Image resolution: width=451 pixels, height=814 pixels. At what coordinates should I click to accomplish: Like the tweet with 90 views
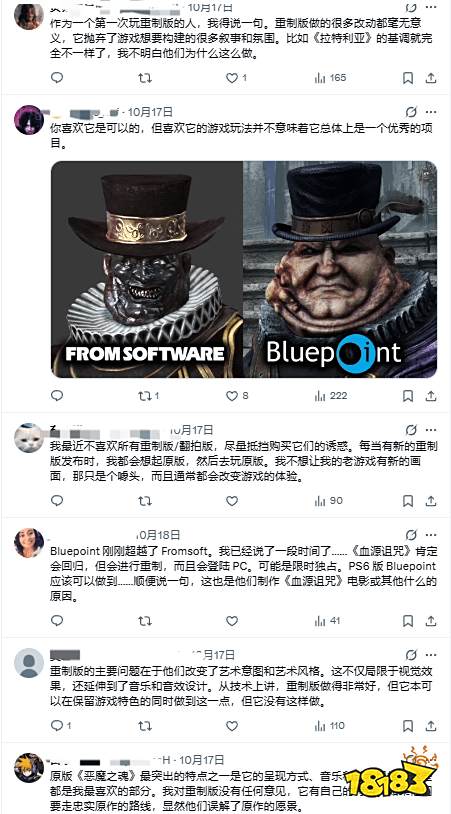(x=232, y=501)
